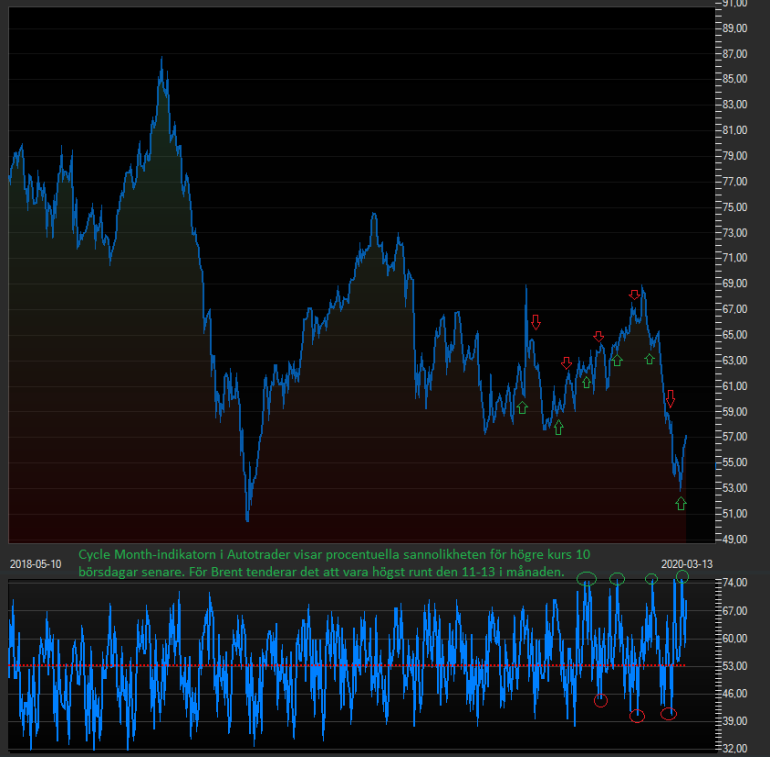Screen dimensions: 770x757
Task: Click the 73,00 price level label
Action: tap(735, 233)
